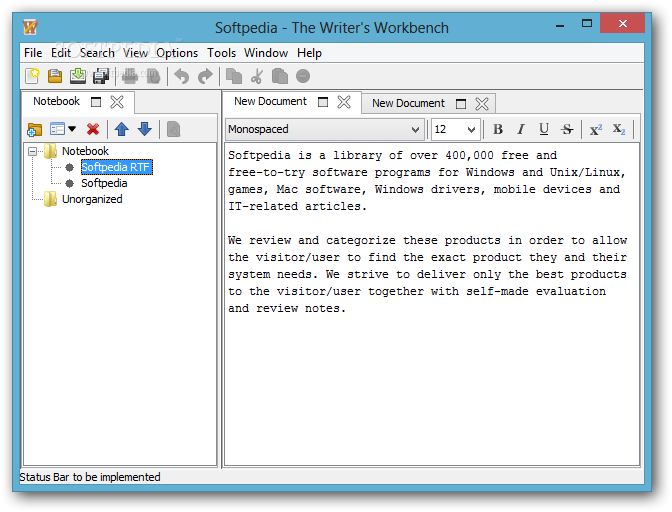Screen dimensions: 672x512
Task: Close the second New Document tab
Action: pyautogui.click(x=482, y=104)
